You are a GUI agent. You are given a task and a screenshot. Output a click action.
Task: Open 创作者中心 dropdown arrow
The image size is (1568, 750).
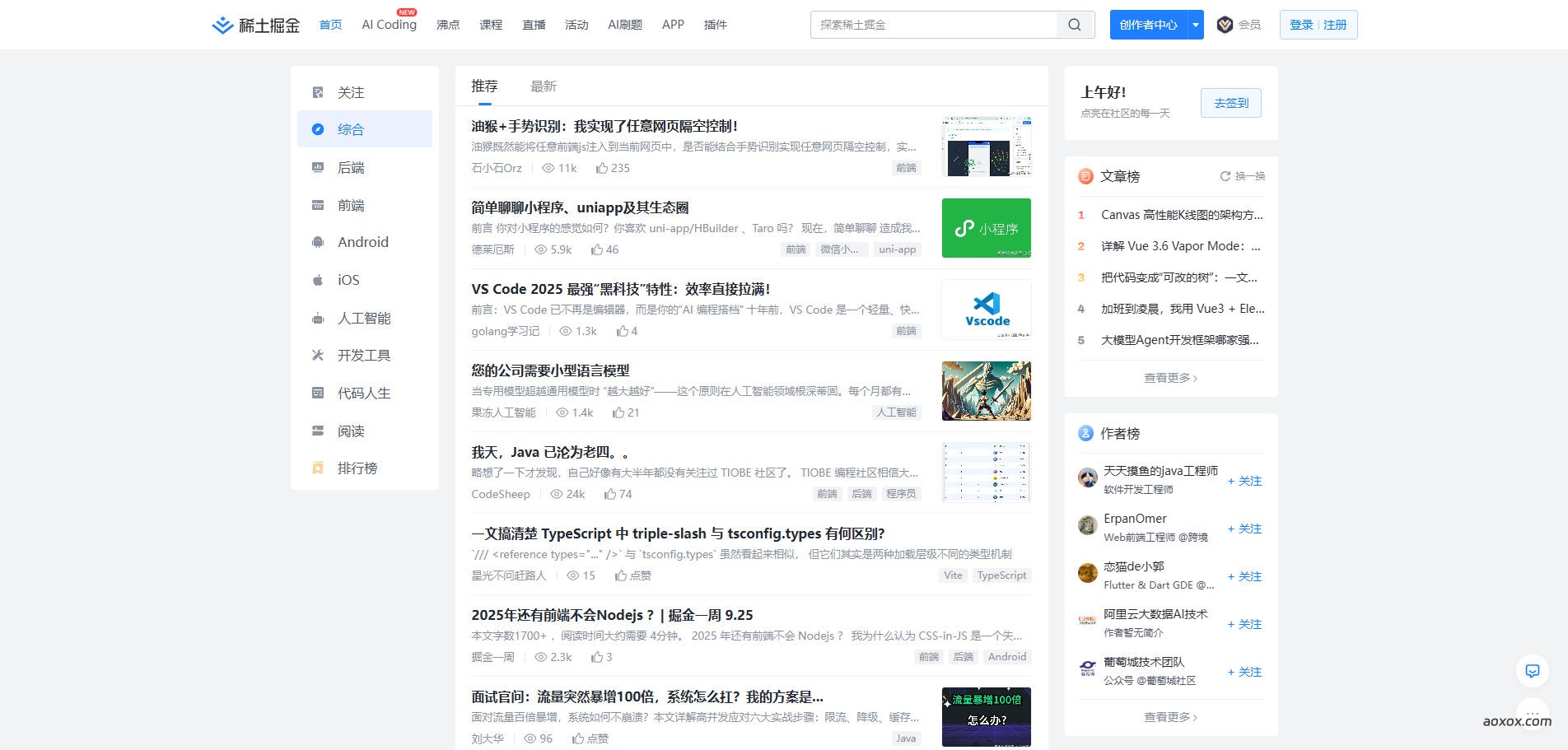[x=1195, y=24]
